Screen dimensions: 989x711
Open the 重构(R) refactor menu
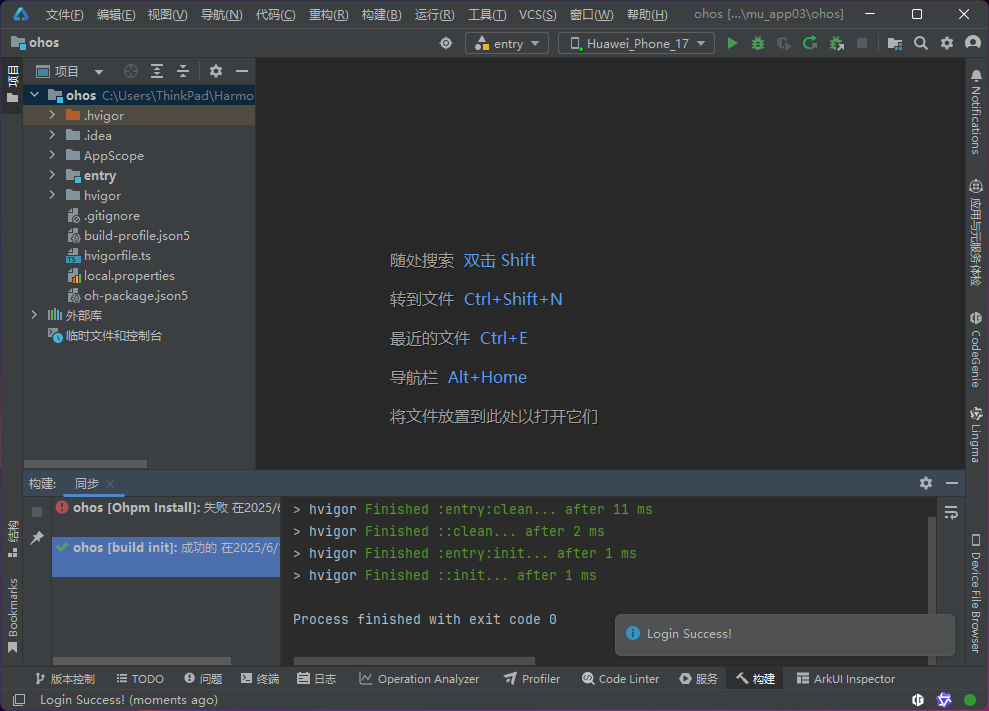[328, 15]
